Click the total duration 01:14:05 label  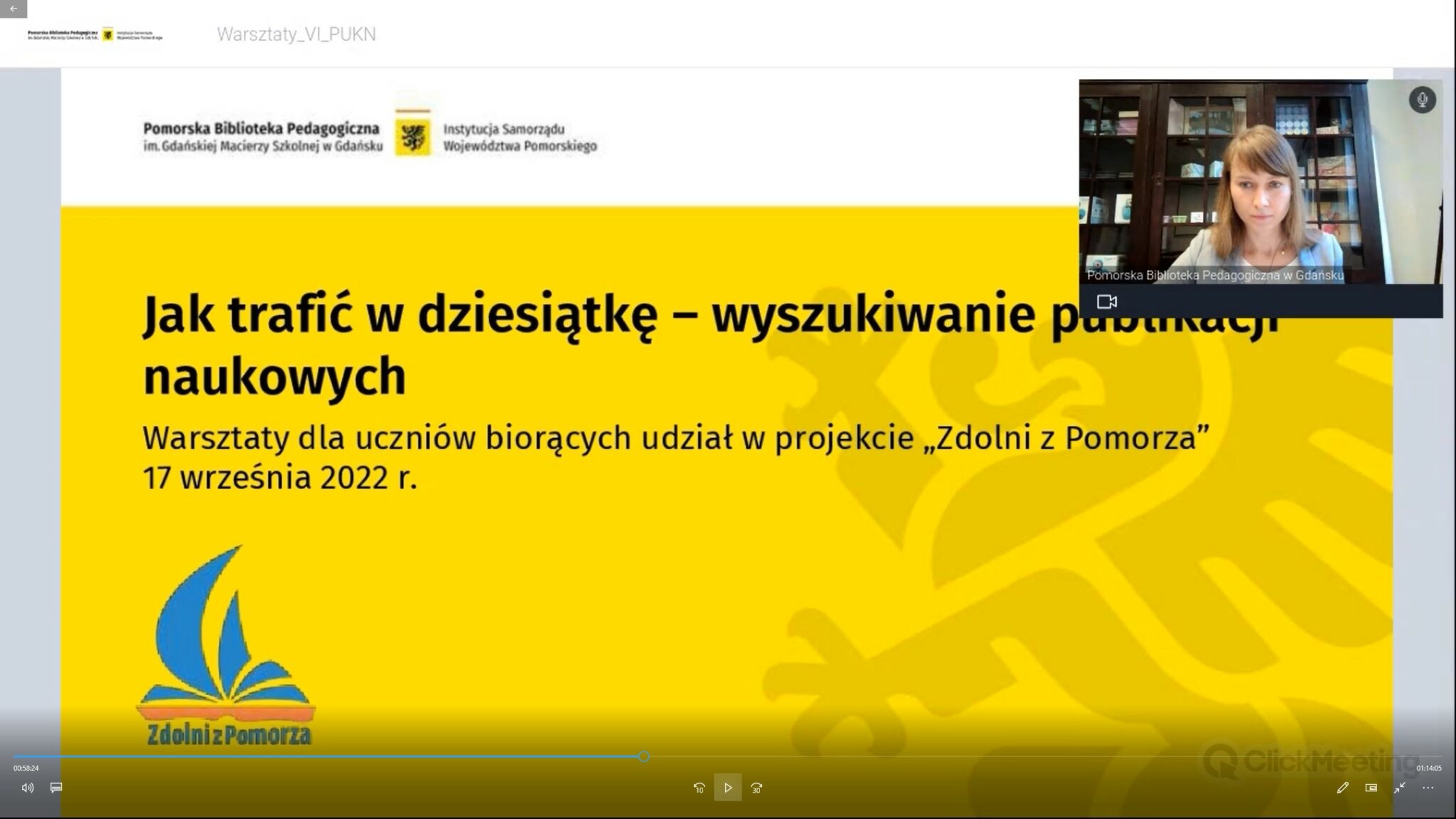pos(1428,768)
